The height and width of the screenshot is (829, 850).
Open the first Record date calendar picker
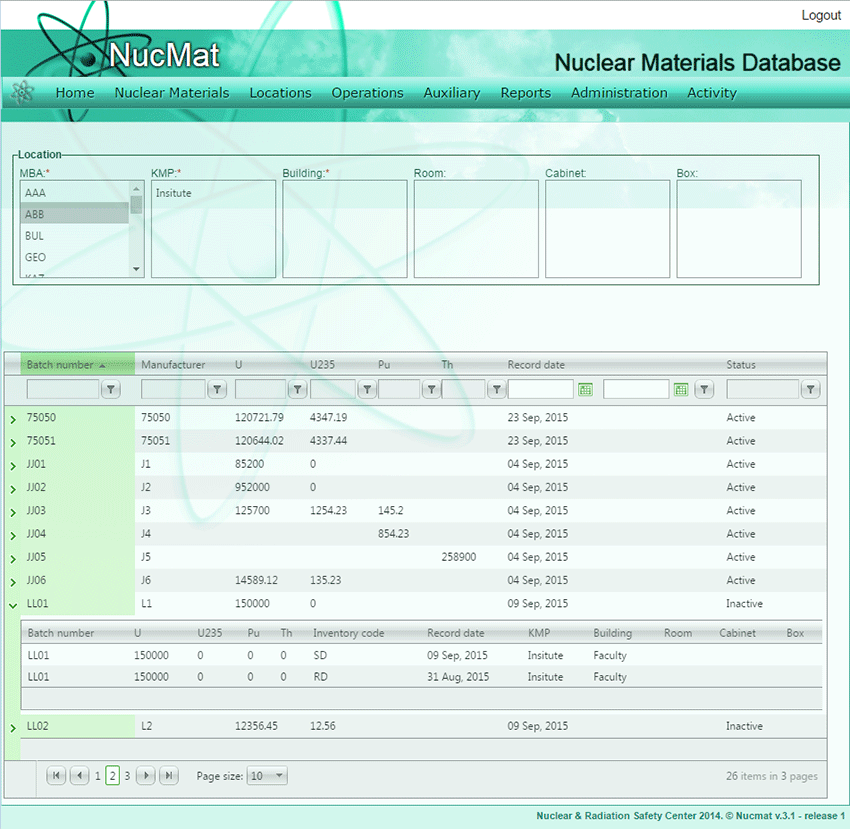coord(586,389)
